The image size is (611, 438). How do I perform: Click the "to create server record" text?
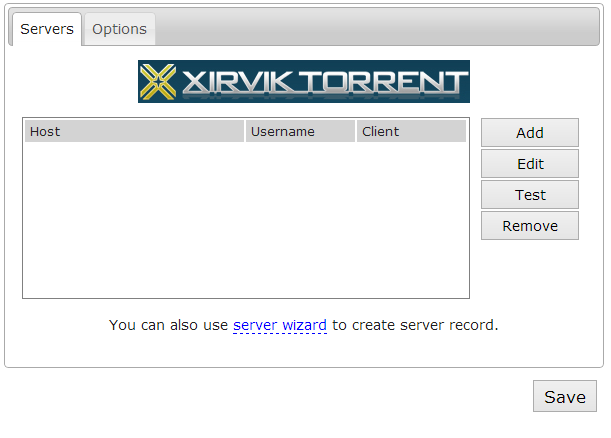[414, 325]
